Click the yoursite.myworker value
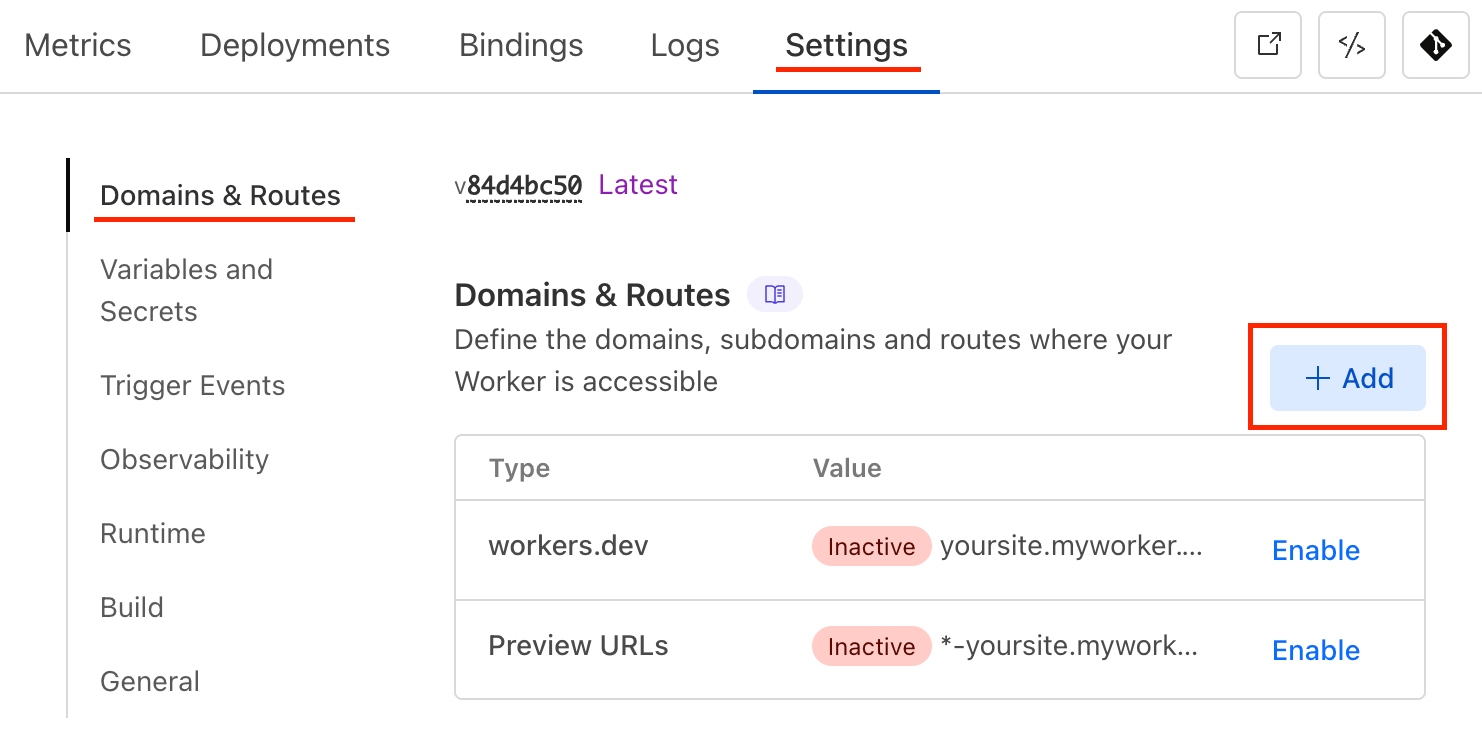The height and width of the screenshot is (736, 1482). coord(1071,546)
